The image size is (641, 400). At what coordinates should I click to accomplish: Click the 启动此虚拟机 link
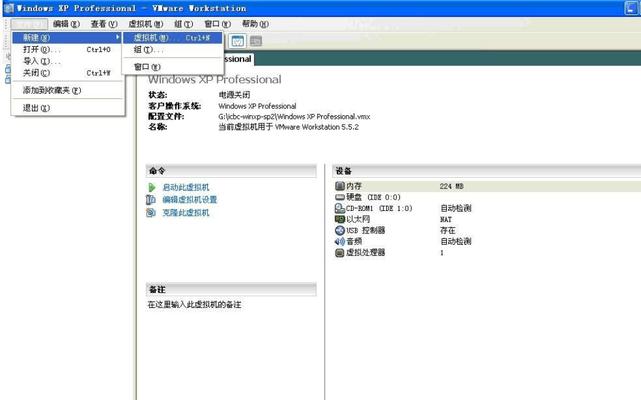(186, 187)
